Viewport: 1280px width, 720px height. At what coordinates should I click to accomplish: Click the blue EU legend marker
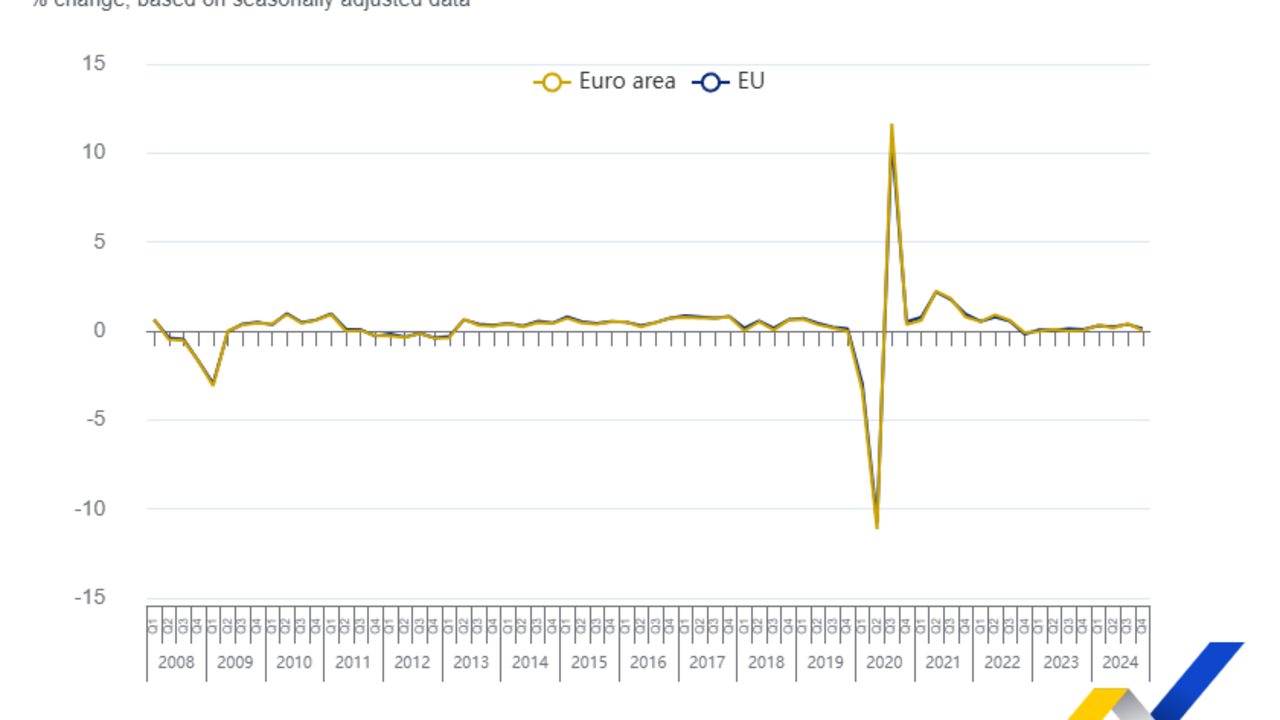click(710, 82)
